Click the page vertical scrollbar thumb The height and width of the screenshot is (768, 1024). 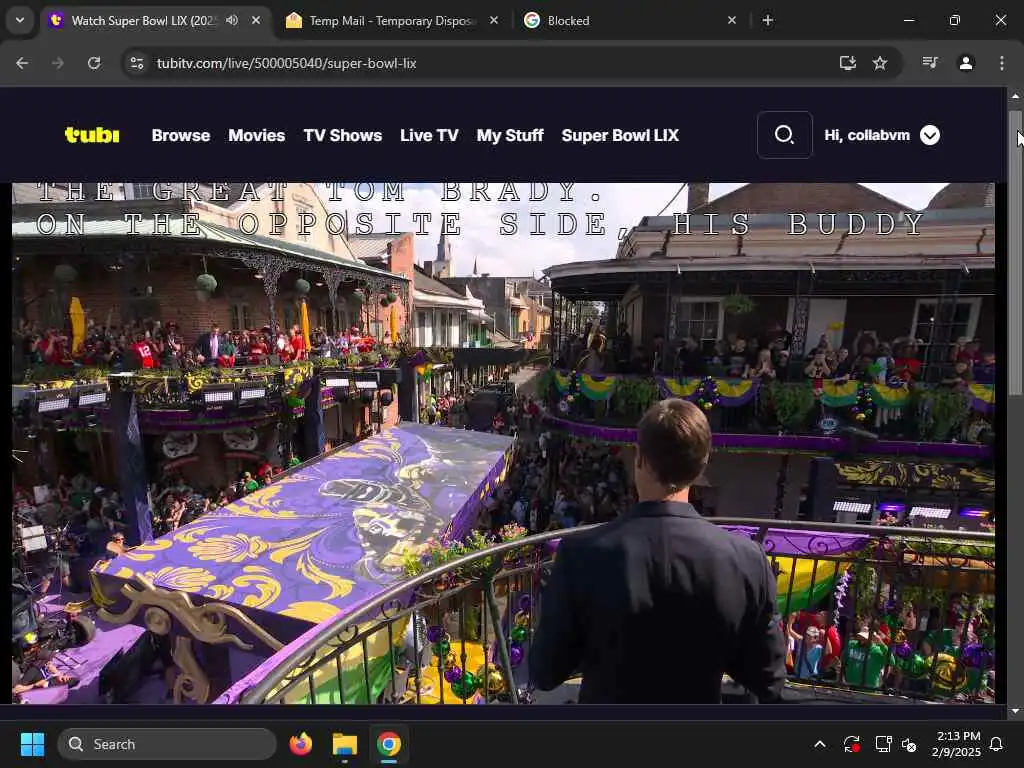(x=1015, y=253)
